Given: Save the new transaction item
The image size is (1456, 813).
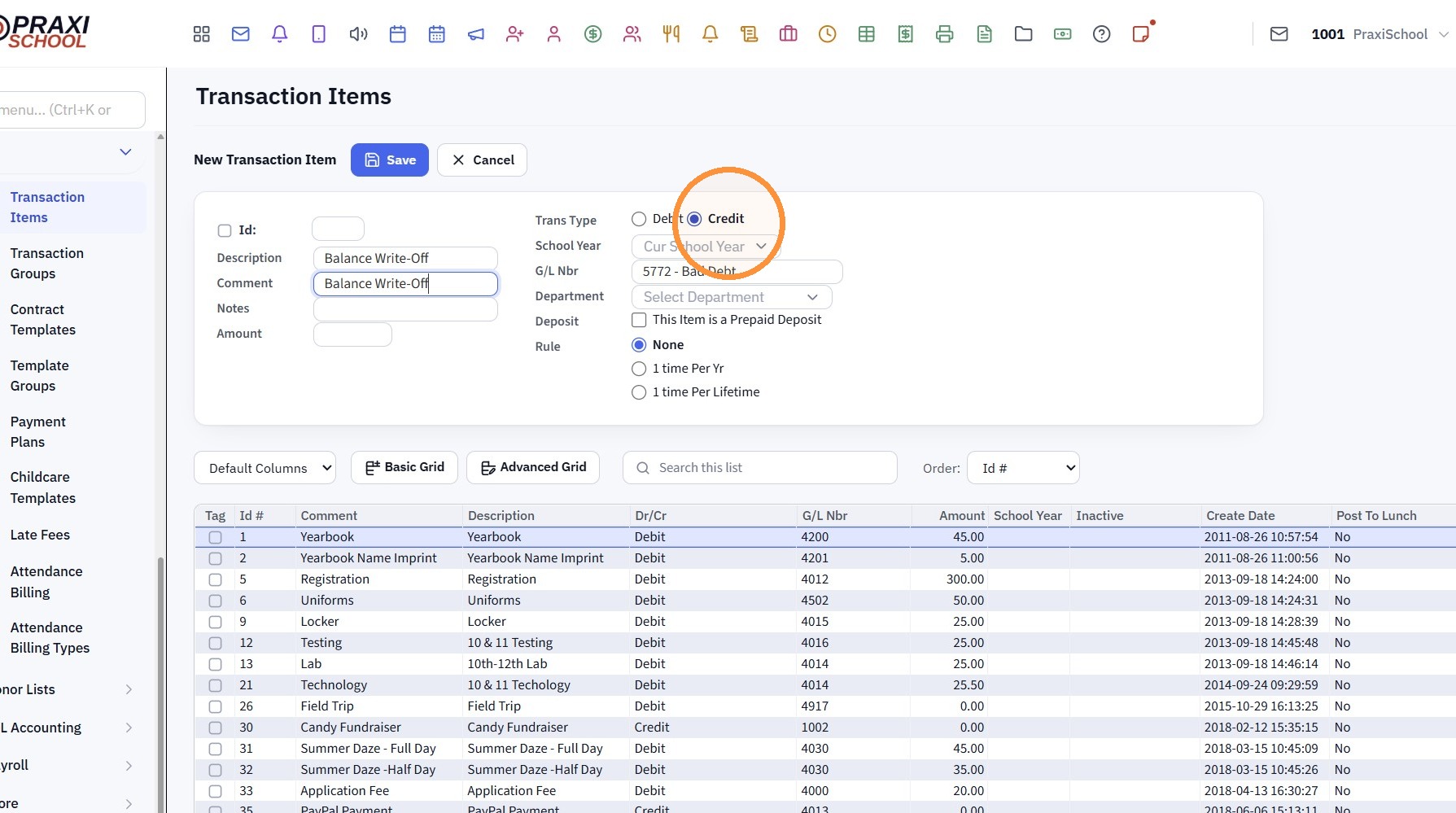Looking at the screenshot, I should coord(390,160).
